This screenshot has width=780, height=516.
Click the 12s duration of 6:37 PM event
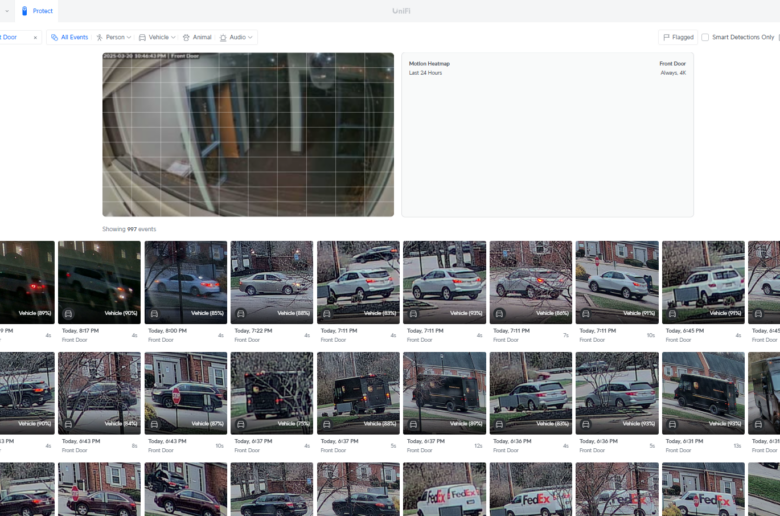(x=478, y=446)
